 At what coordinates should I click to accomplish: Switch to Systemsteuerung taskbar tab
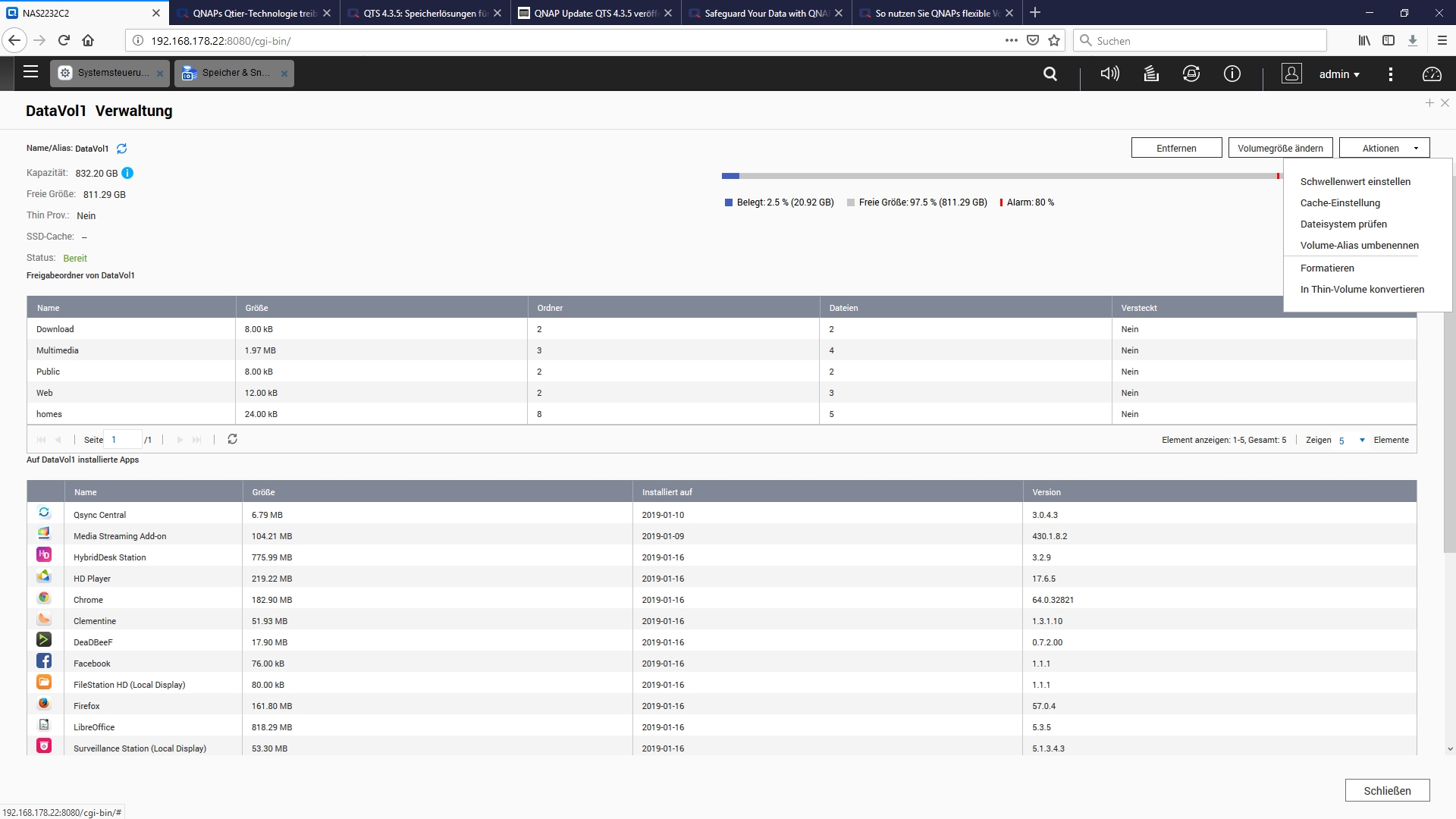111,73
